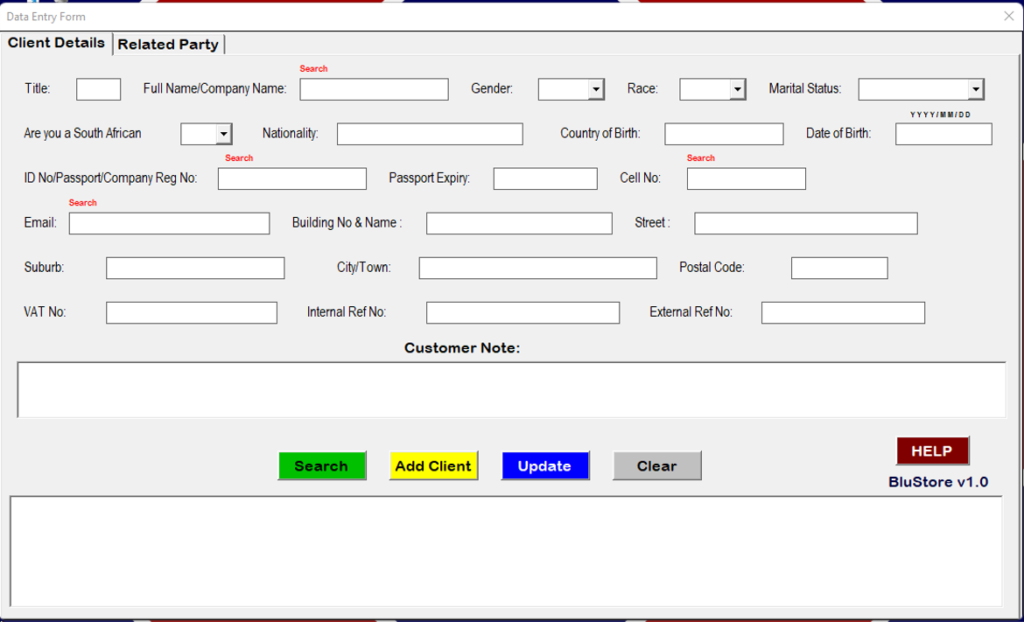This screenshot has width=1024, height=622.
Task: Click the Customer Note text area
Action: pyautogui.click(x=511, y=389)
